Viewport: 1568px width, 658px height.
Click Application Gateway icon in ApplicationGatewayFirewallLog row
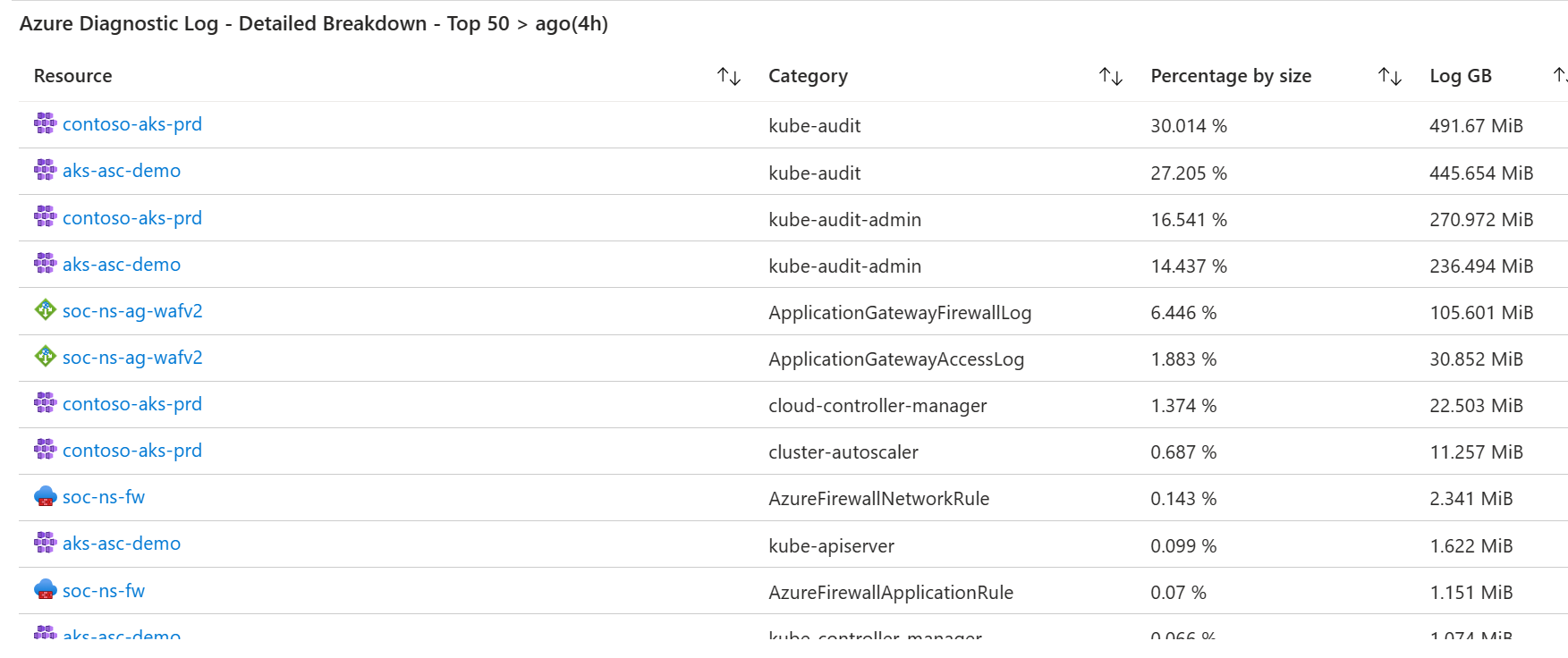coord(45,310)
